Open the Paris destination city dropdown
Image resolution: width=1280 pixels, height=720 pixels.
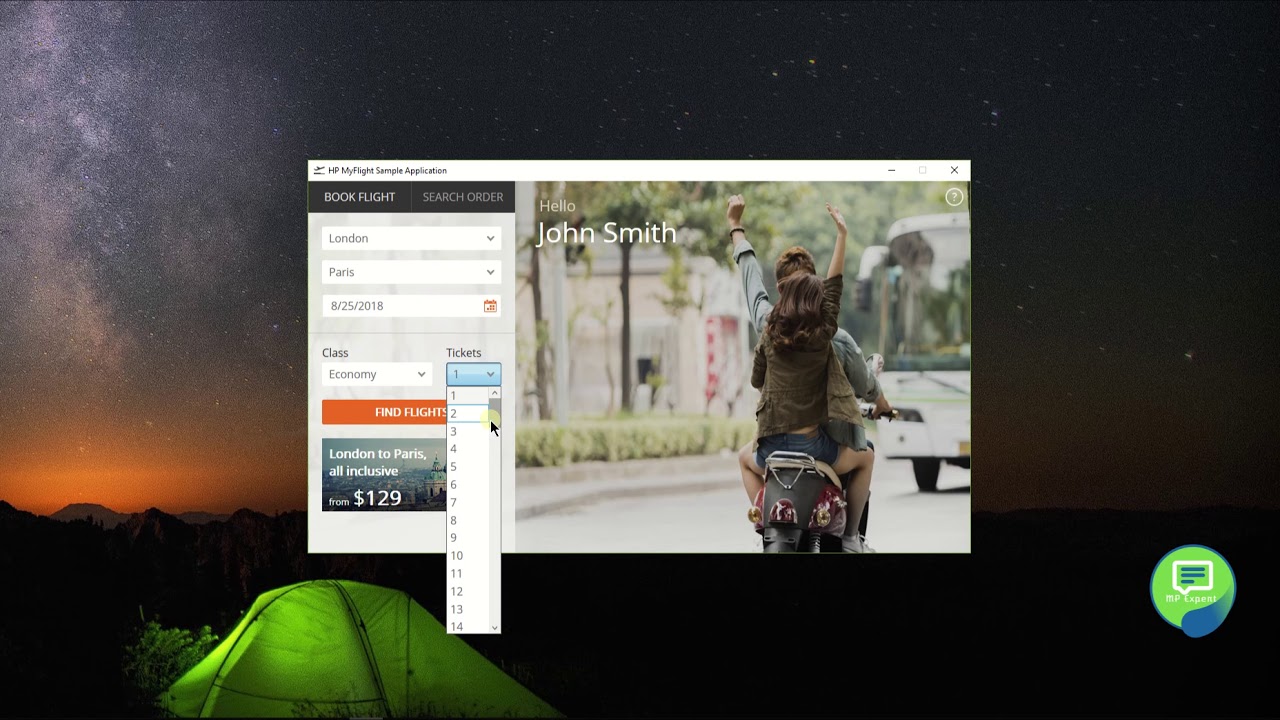[x=411, y=272]
